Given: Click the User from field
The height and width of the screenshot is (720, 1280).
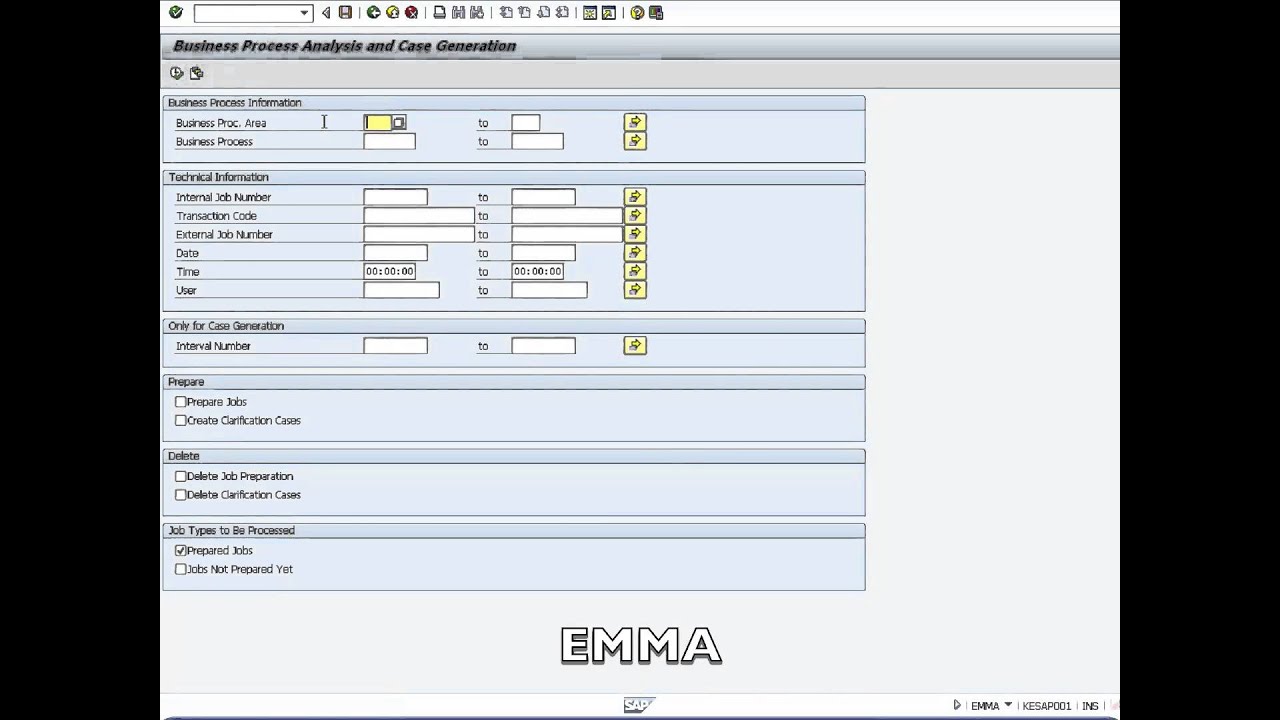Looking at the screenshot, I should point(402,290).
